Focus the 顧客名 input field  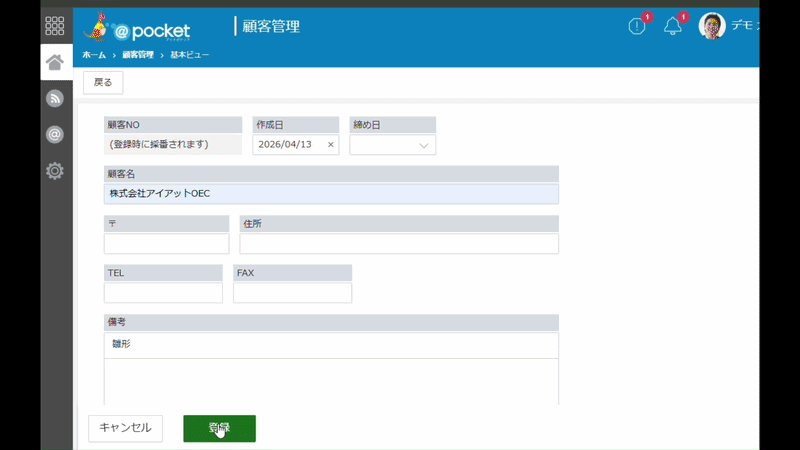click(x=331, y=194)
